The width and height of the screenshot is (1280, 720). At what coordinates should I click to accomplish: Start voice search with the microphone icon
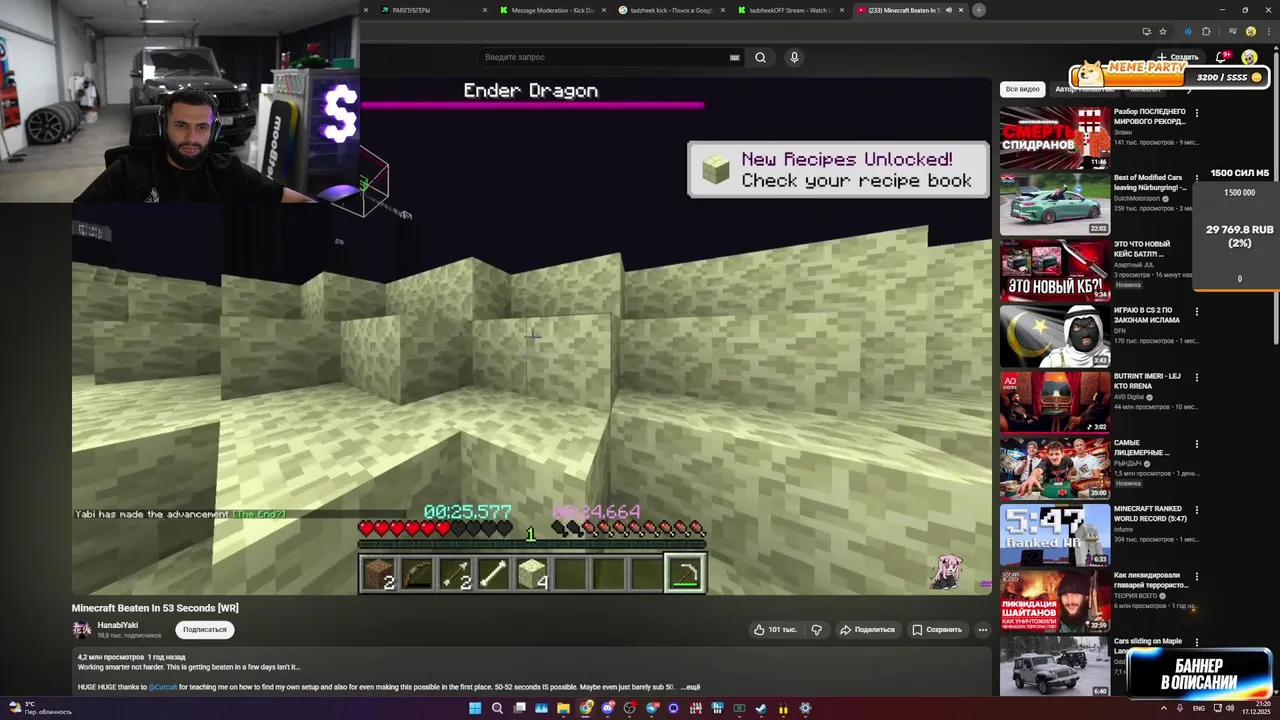coord(794,57)
